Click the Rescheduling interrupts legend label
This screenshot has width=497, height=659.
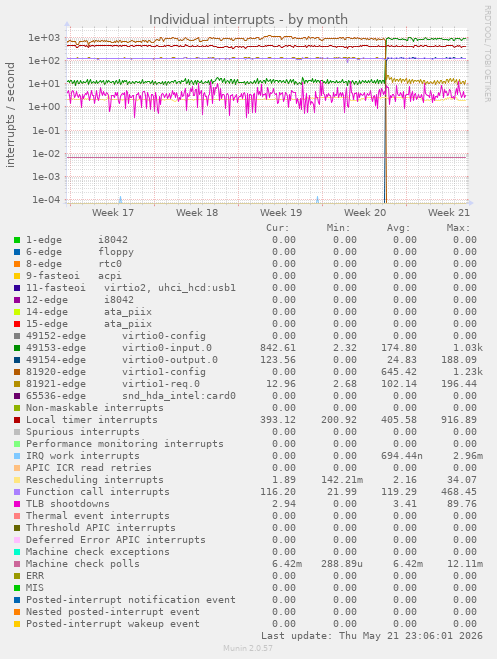95,480
